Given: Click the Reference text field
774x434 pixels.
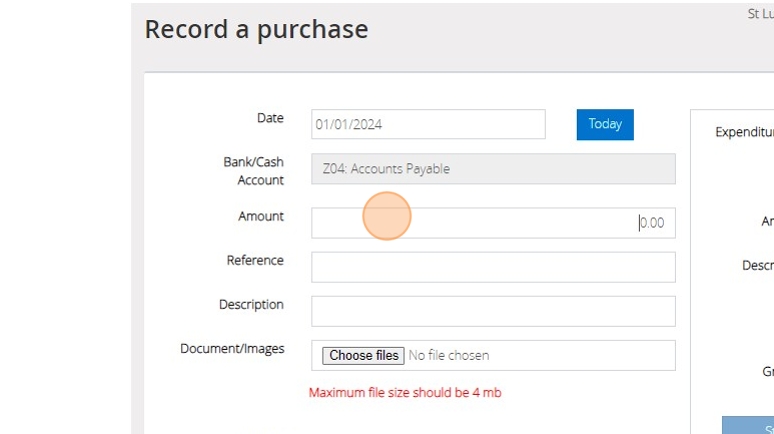Looking at the screenshot, I should [x=493, y=267].
